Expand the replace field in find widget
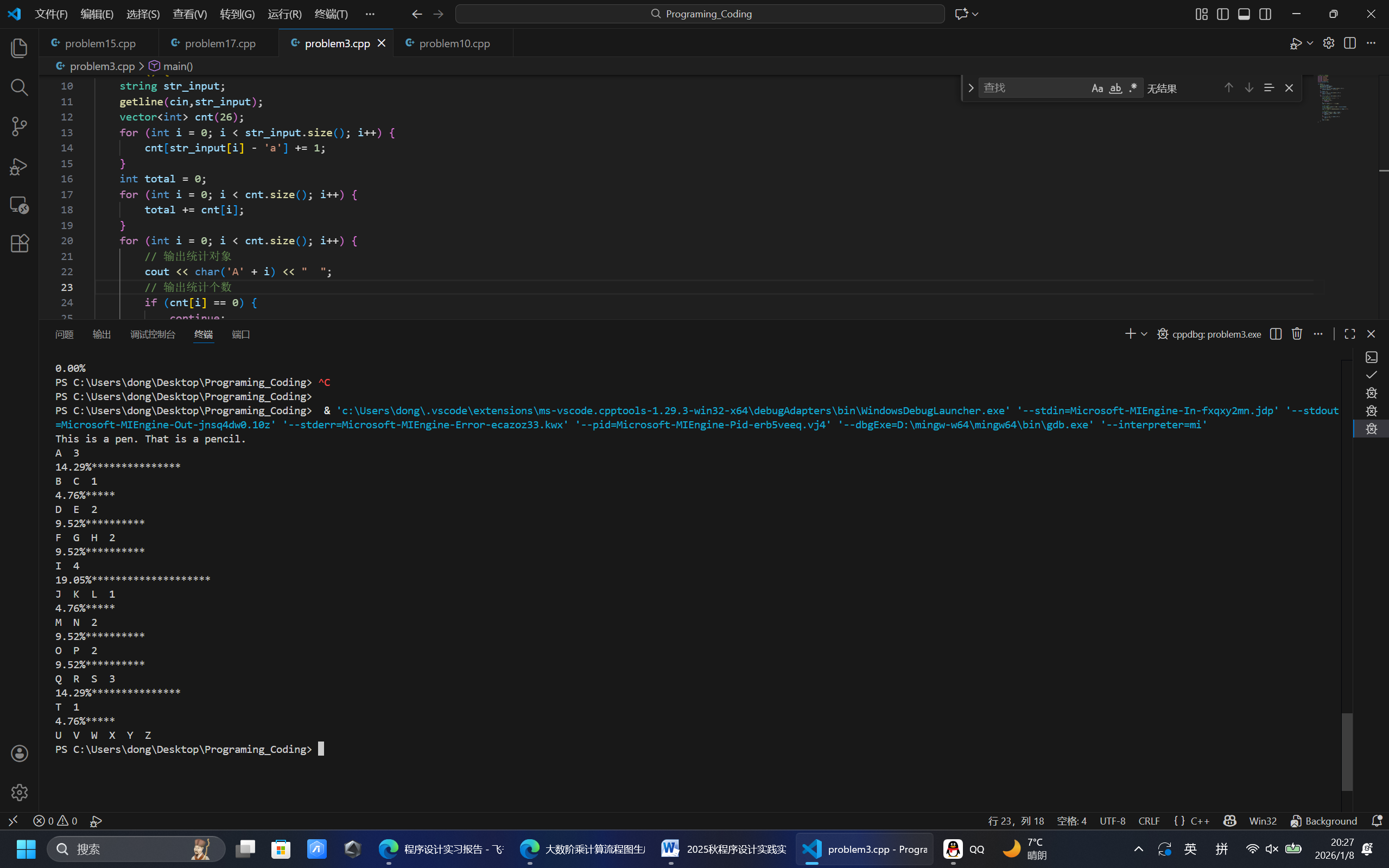Viewport: 1389px width, 868px height. click(971, 88)
